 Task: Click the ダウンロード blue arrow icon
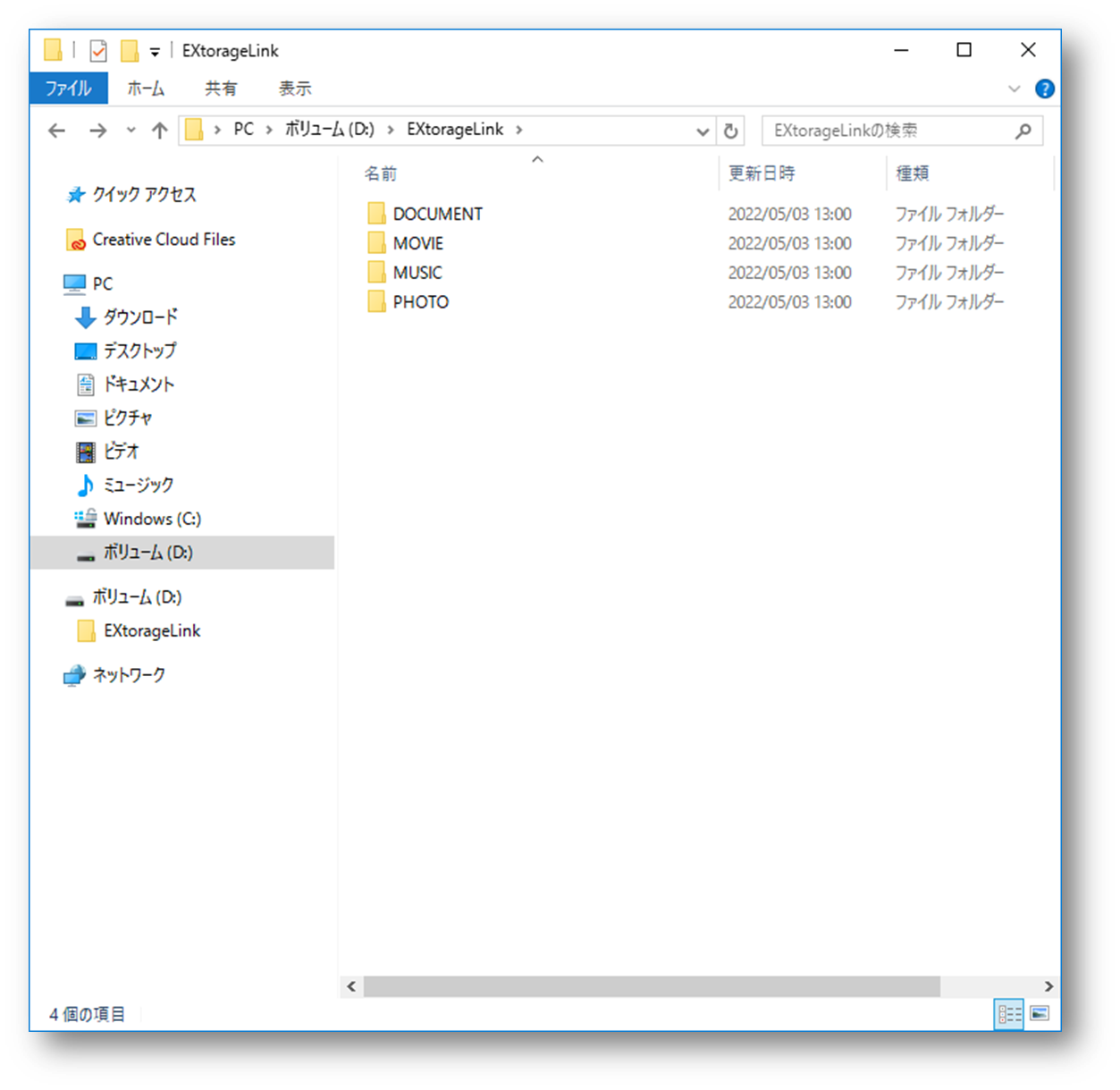[86, 317]
